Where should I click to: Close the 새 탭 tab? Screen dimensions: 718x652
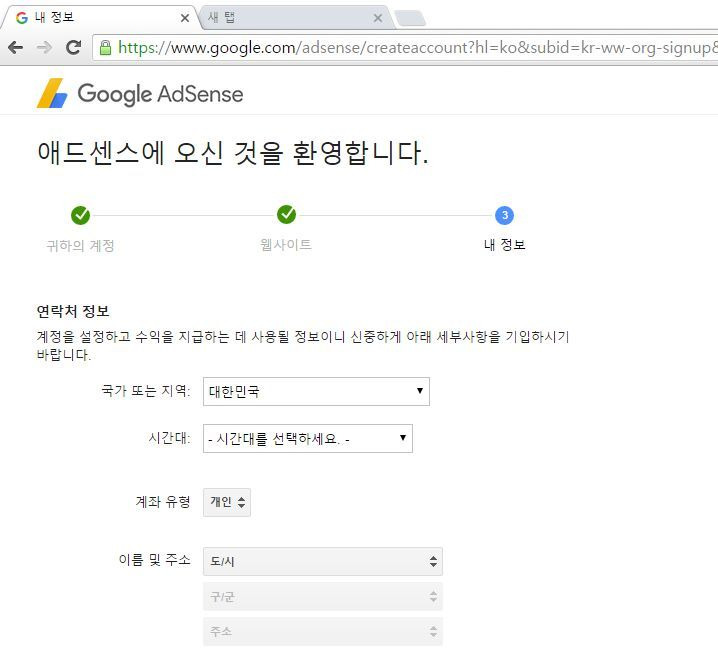point(378,18)
